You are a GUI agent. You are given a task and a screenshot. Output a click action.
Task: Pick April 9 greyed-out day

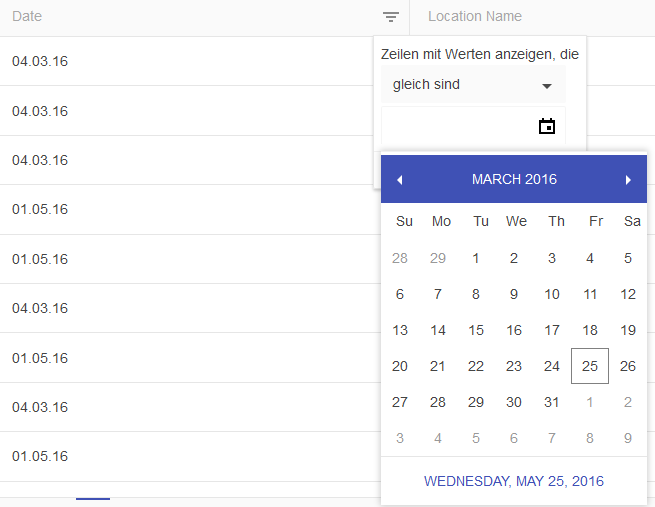628,438
